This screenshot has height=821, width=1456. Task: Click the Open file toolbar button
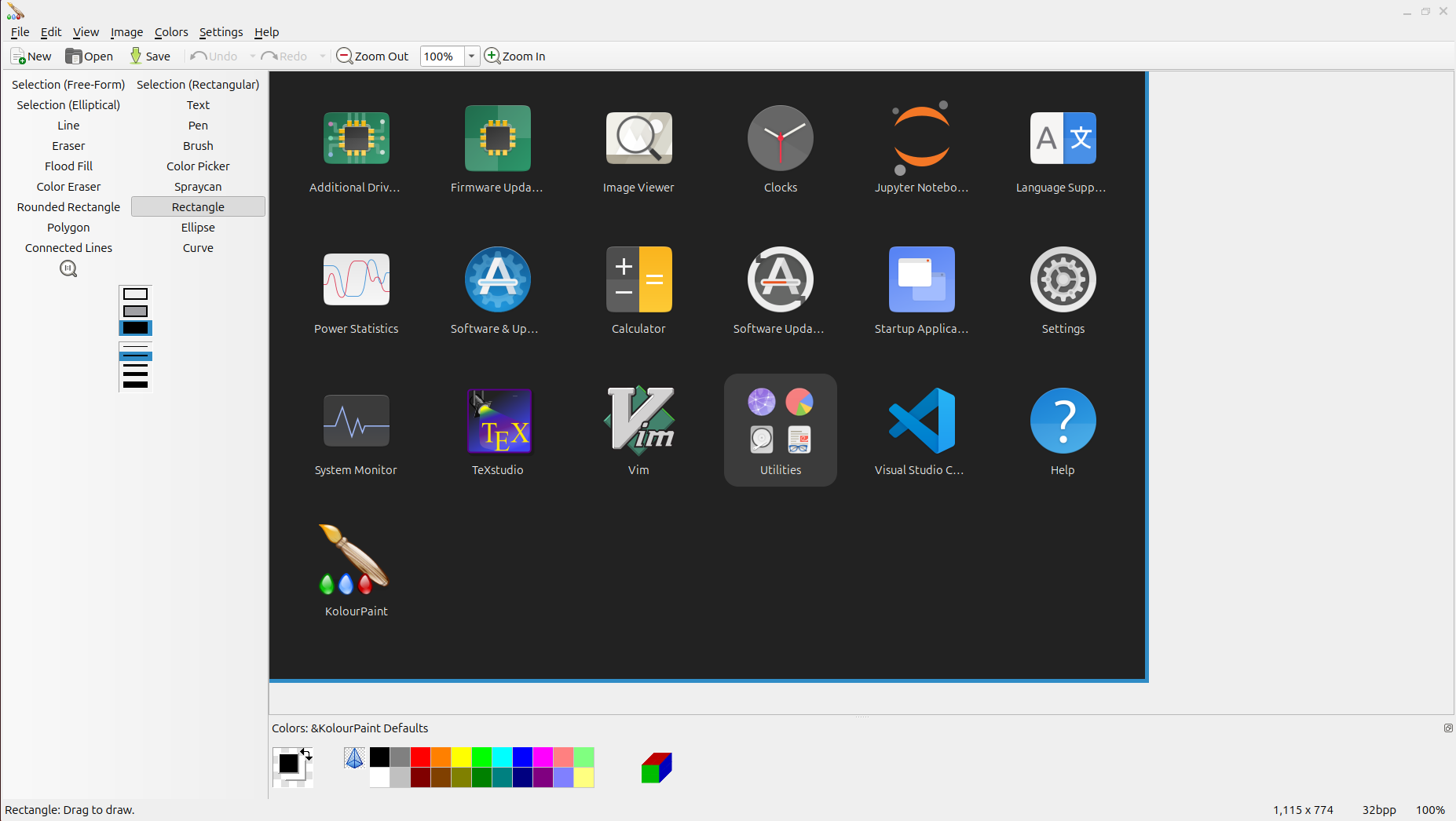(89, 57)
